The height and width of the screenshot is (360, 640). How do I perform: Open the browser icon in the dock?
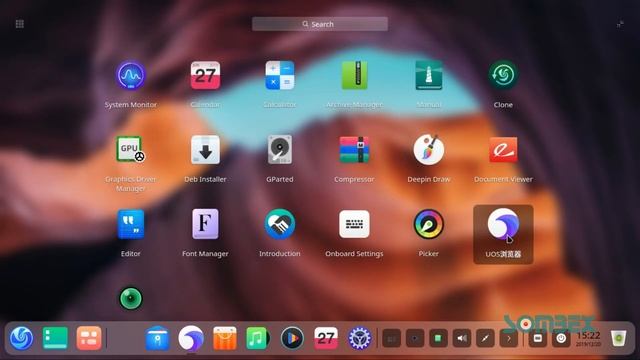[x=191, y=338]
